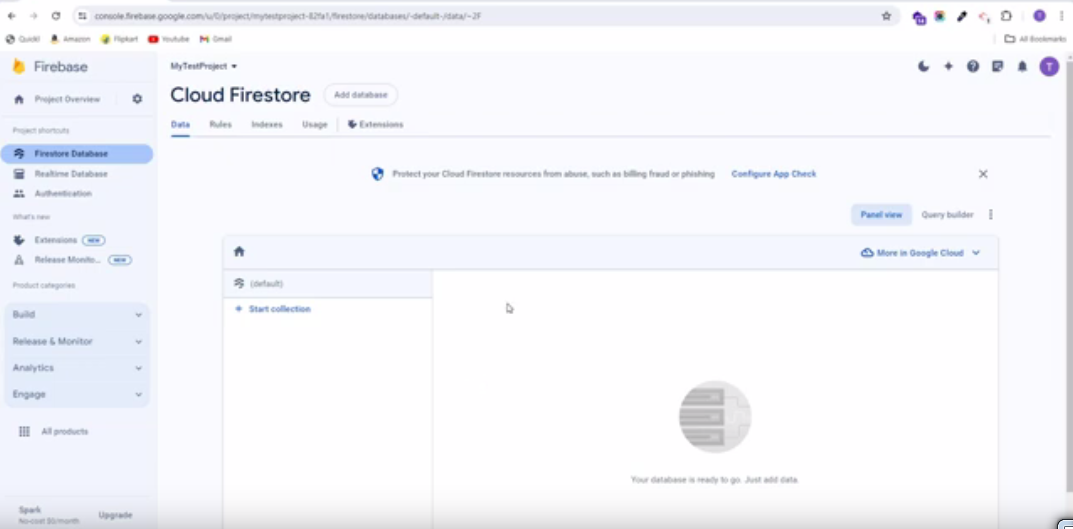
Task: Open the view options three-dot menu
Action: [990, 215]
